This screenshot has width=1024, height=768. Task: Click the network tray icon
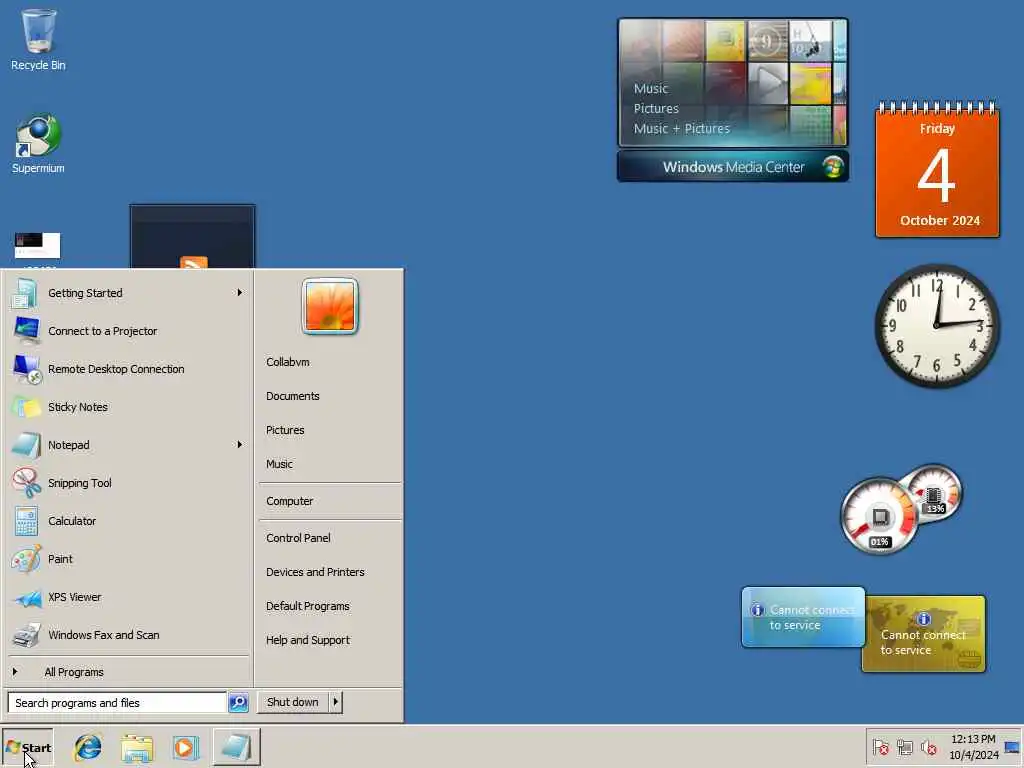click(x=904, y=747)
